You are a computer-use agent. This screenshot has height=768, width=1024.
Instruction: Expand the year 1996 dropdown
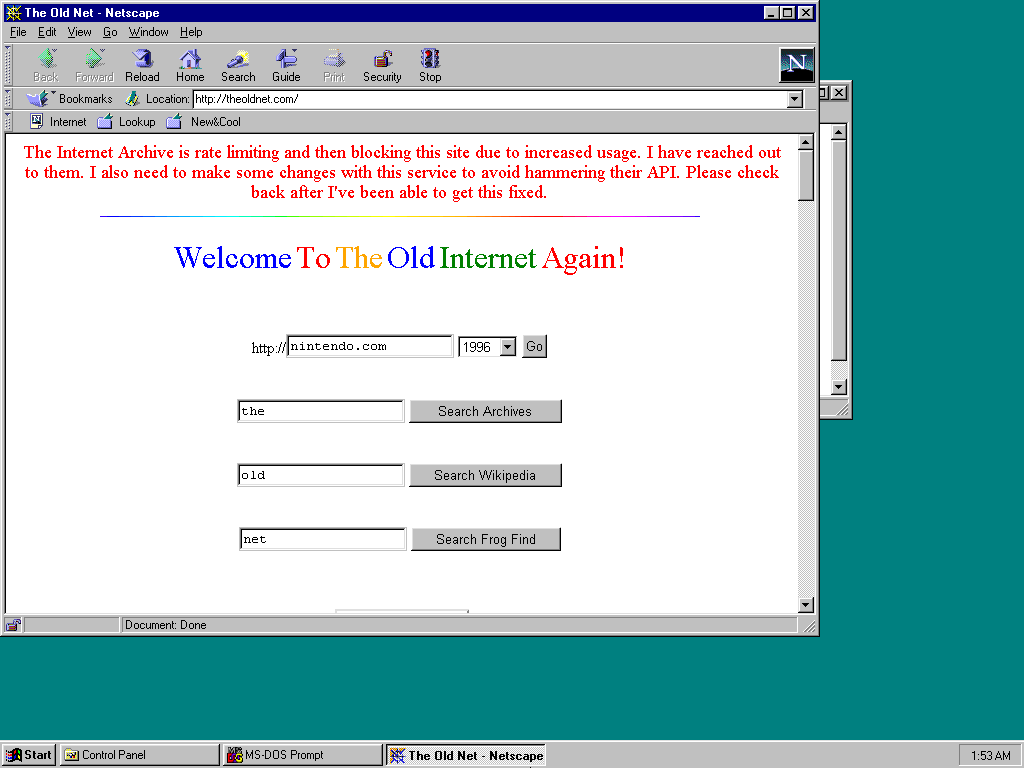[x=507, y=347]
